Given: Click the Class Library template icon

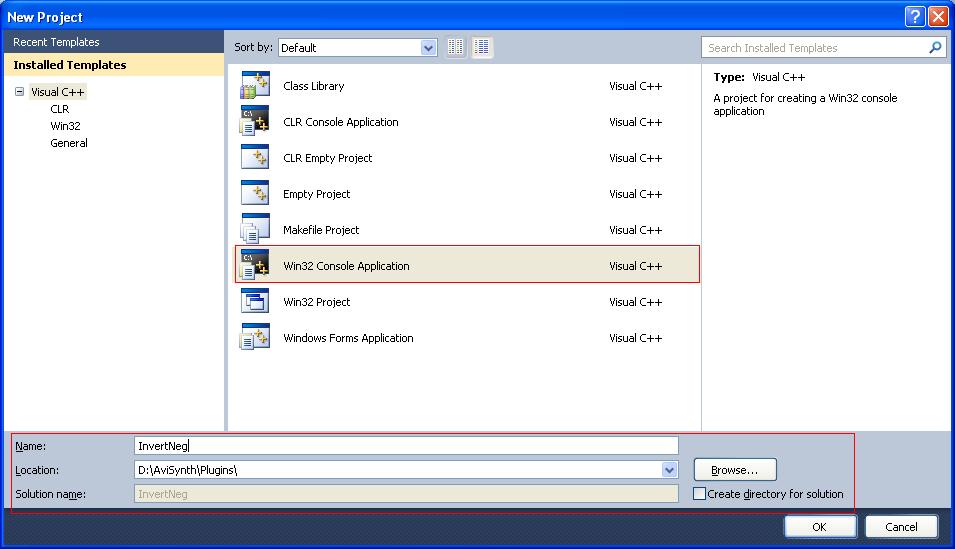Looking at the screenshot, I should click(255, 85).
